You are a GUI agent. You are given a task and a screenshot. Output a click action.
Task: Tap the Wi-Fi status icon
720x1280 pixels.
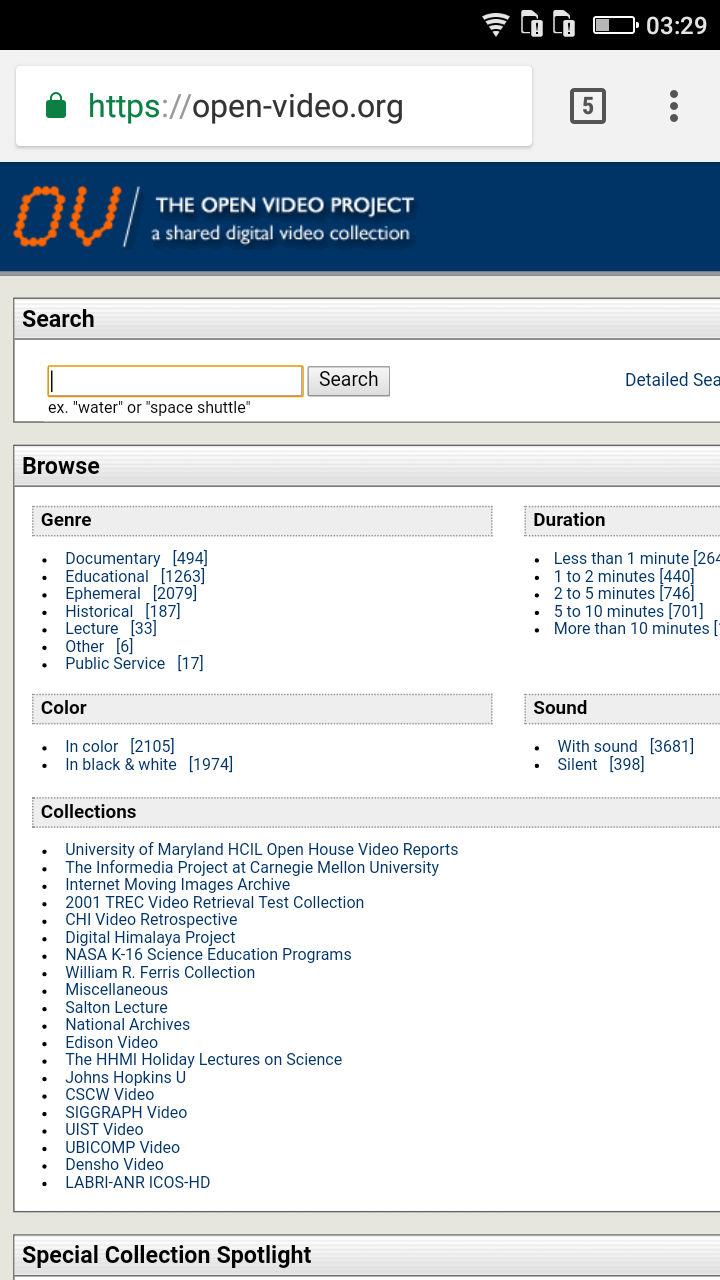pos(496,25)
